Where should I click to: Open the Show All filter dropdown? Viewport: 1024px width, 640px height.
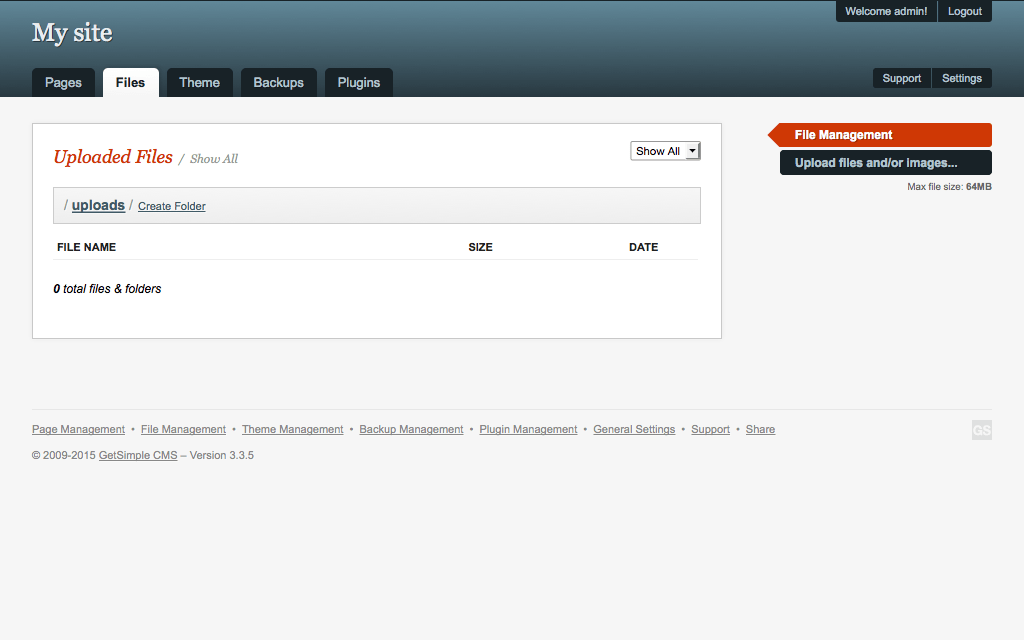665,151
